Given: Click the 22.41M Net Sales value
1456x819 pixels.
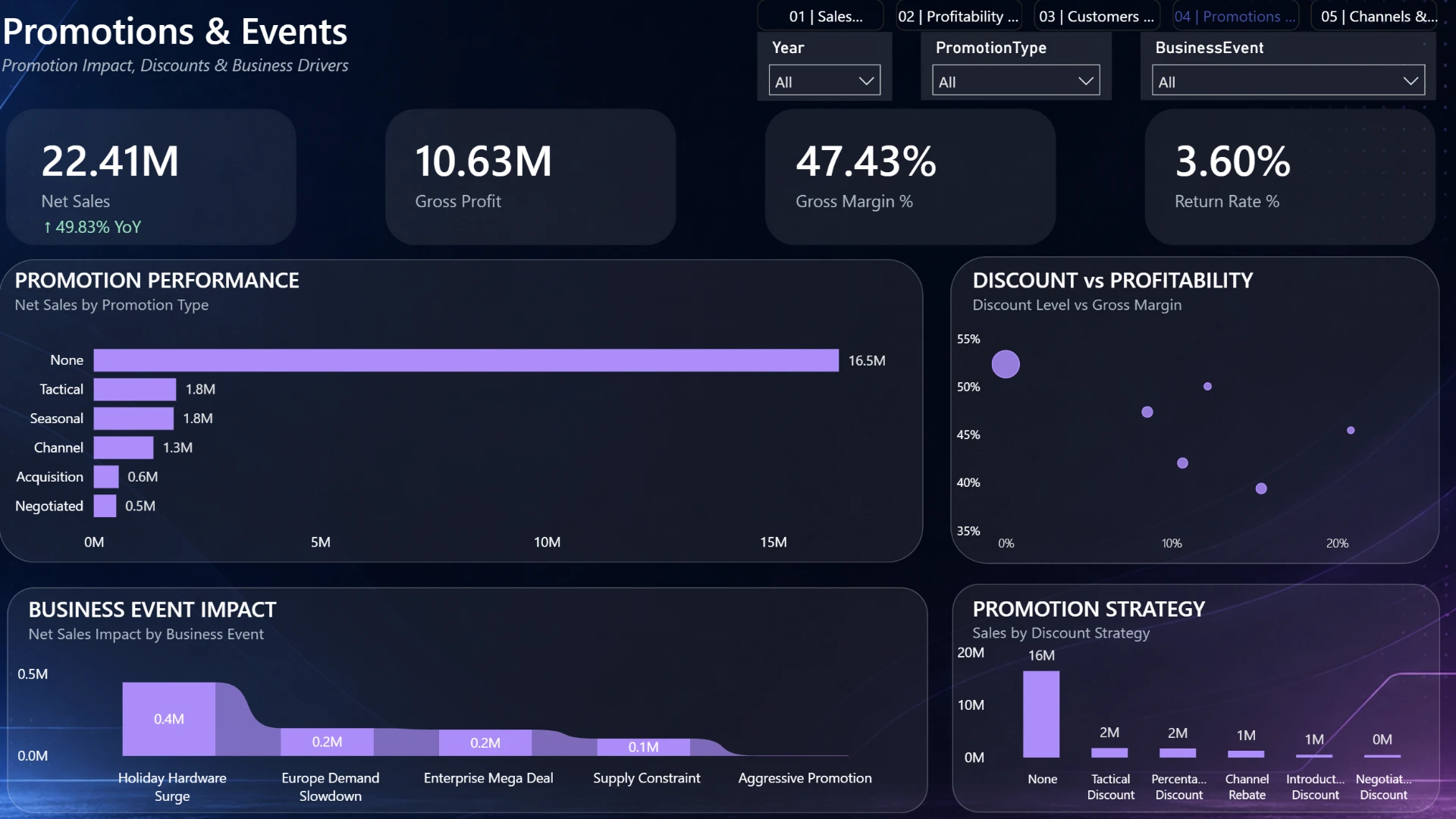Looking at the screenshot, I should pyautogui.click(x=110, y=161).
